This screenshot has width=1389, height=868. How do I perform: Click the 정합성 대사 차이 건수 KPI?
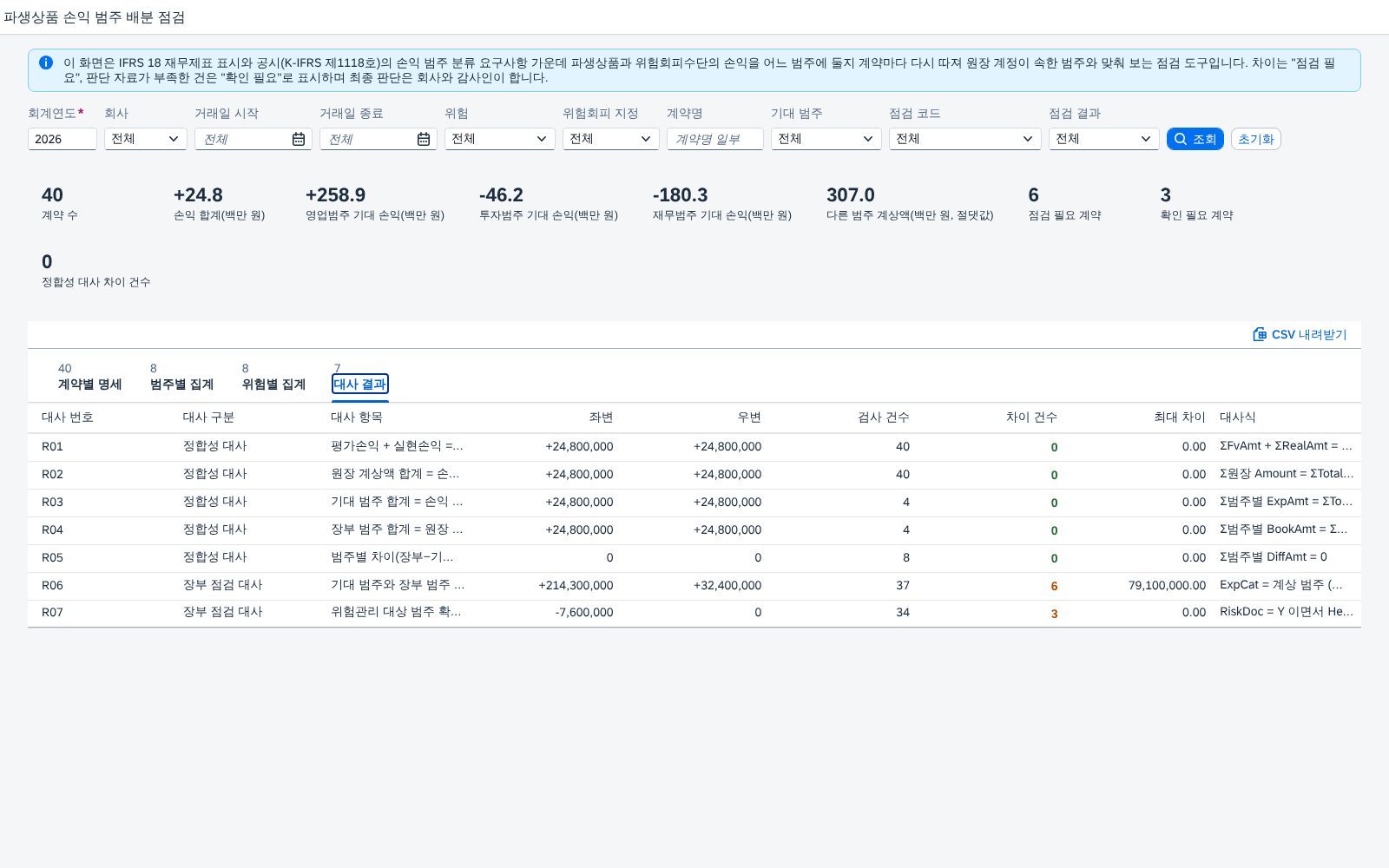coord(96,271)
